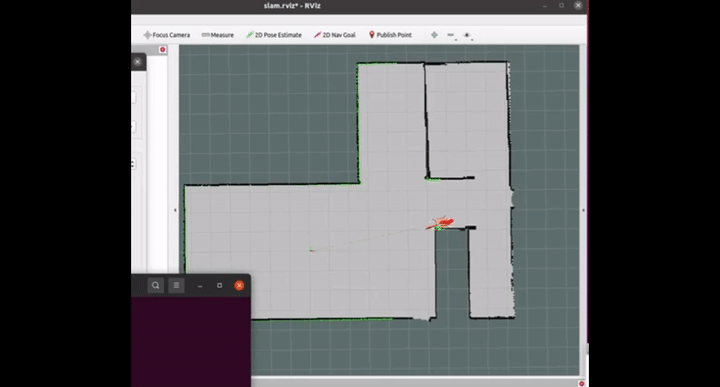The height and width of the screenshot is (387, 720).
Task: Minimize the RViz window
Action: coord(545,6)
